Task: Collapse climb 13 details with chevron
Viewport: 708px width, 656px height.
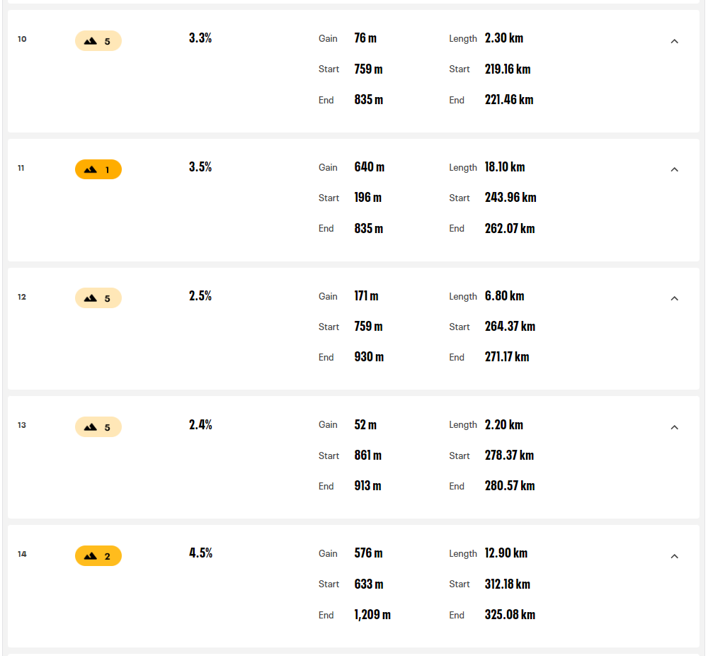Action: click(x=674, y=427)
